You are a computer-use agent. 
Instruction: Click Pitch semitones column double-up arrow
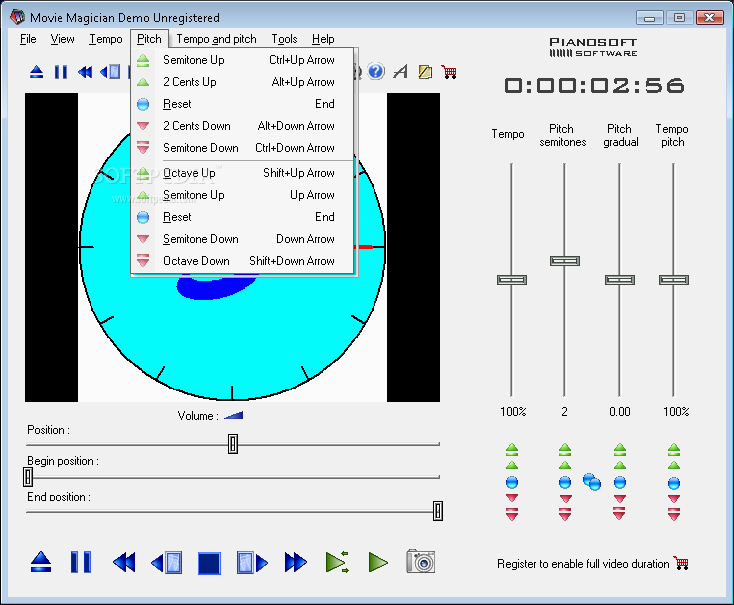click(565, 450)
